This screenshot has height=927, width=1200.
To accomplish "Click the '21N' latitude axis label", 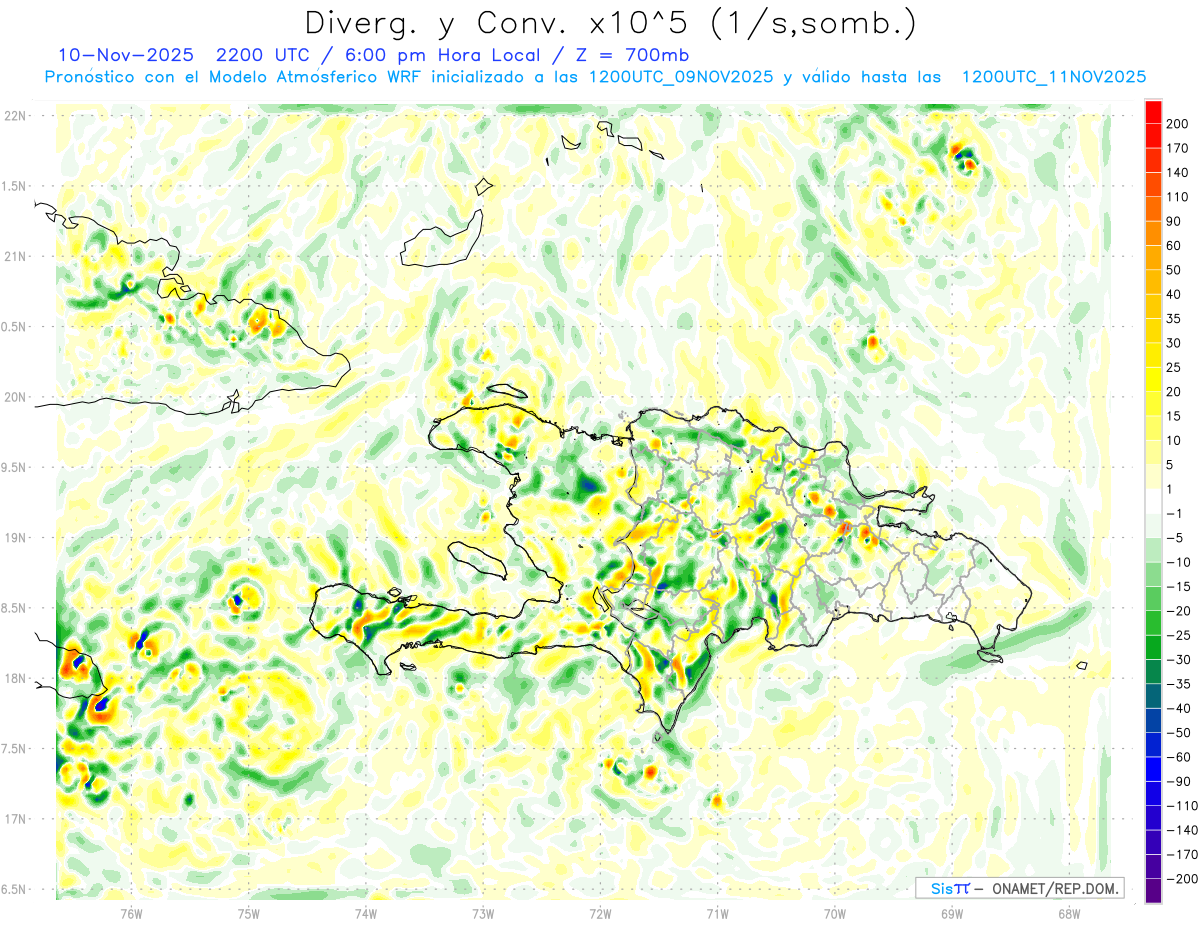I will pyautogui.click(x=15, y=257).
